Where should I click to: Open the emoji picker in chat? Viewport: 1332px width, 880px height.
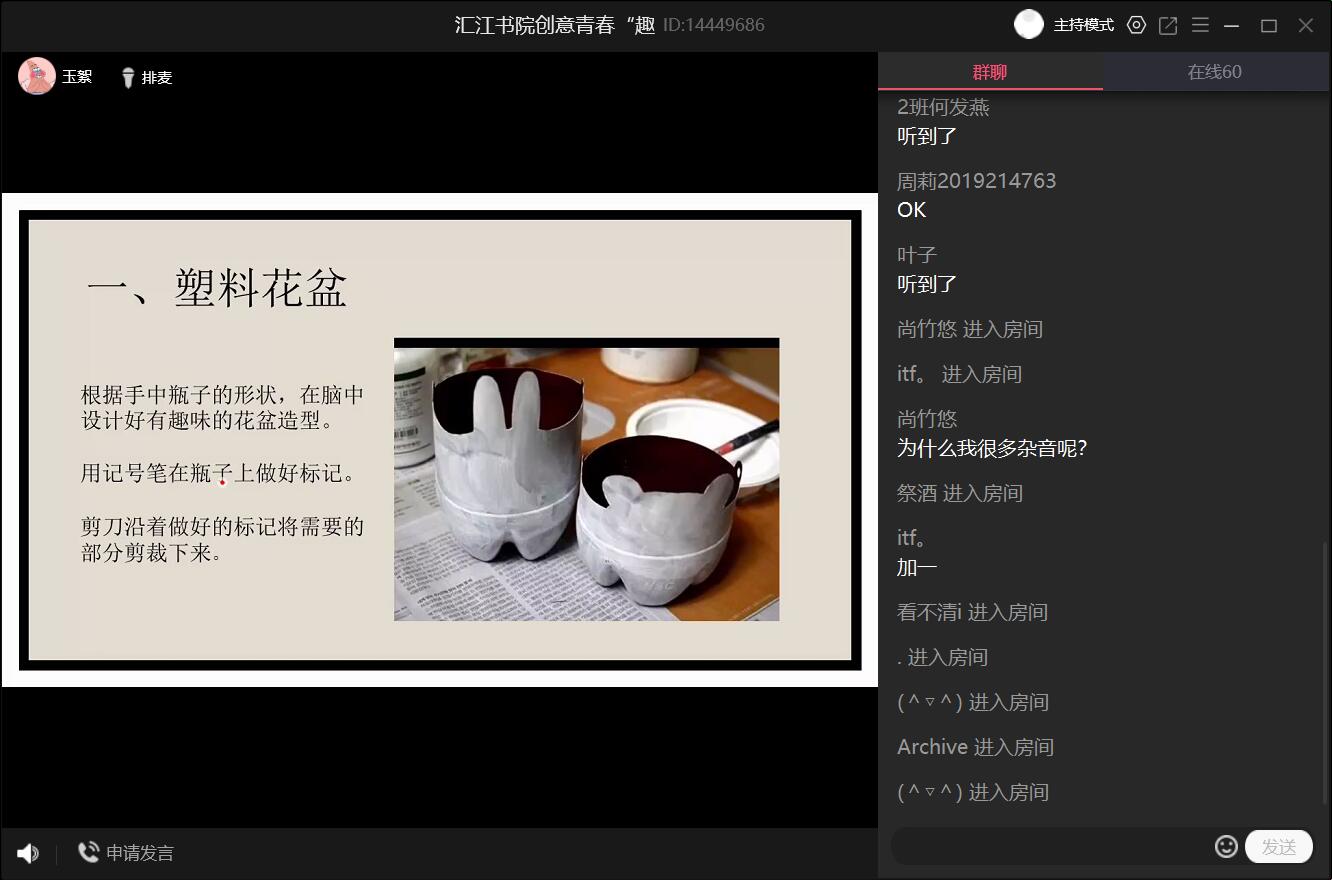tap(1226, 846)
